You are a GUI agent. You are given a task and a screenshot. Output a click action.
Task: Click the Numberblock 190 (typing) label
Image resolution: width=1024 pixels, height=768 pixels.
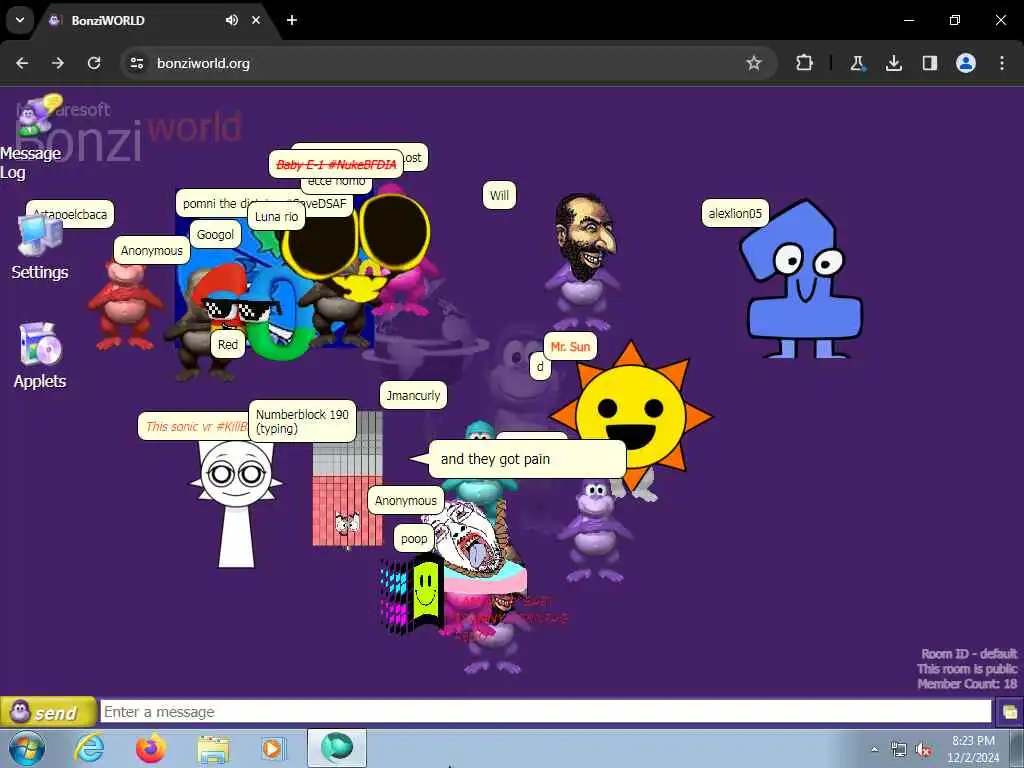click(302, 422)
